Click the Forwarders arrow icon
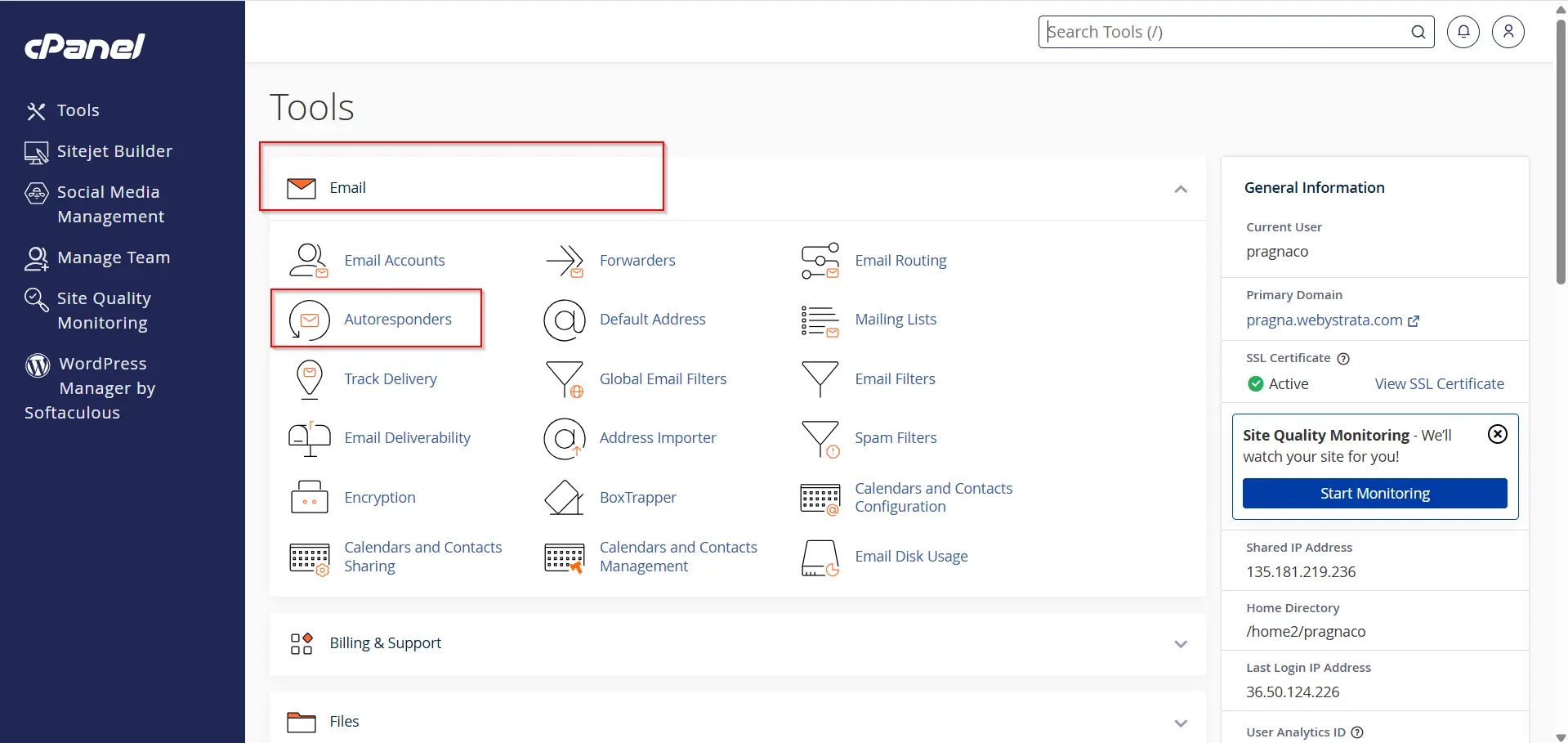 (565, 261)
